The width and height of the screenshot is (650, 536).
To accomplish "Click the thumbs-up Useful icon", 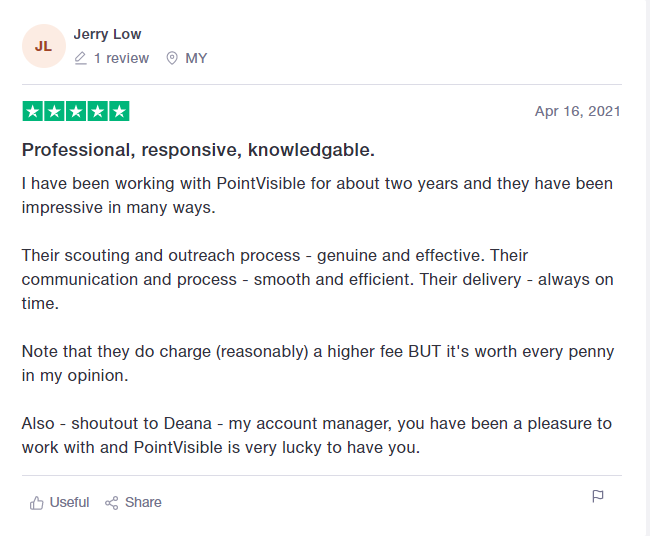I will (36, 503).
